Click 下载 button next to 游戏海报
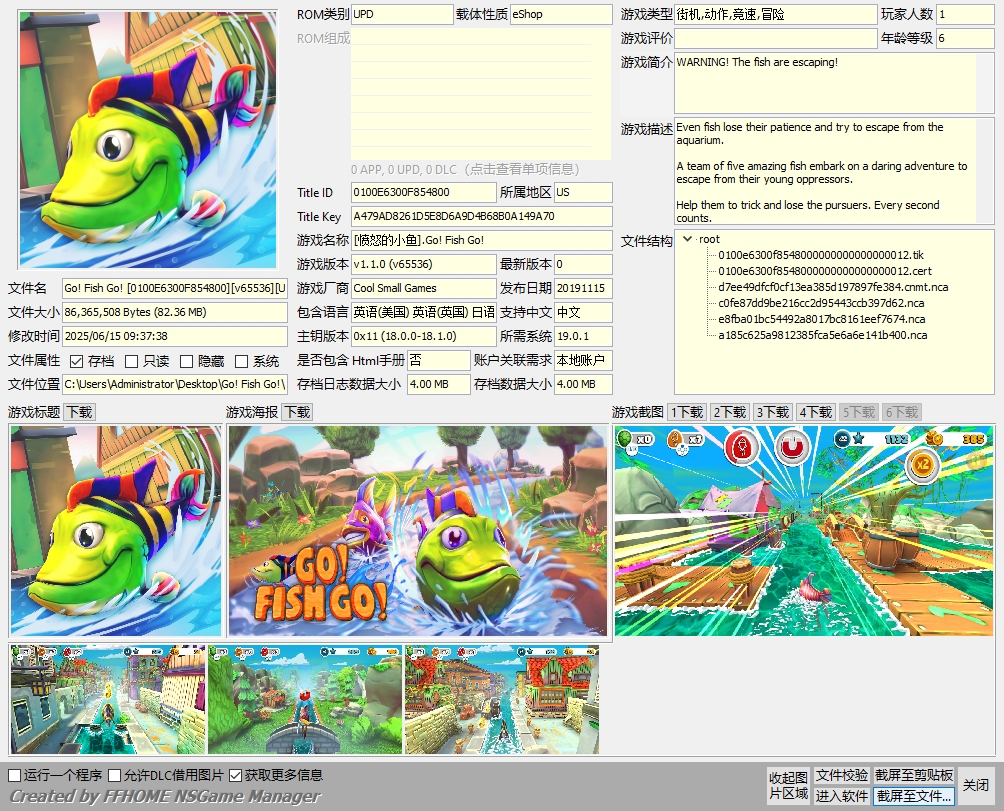Viewport: 1004px width, 811px height. [297, 412]
